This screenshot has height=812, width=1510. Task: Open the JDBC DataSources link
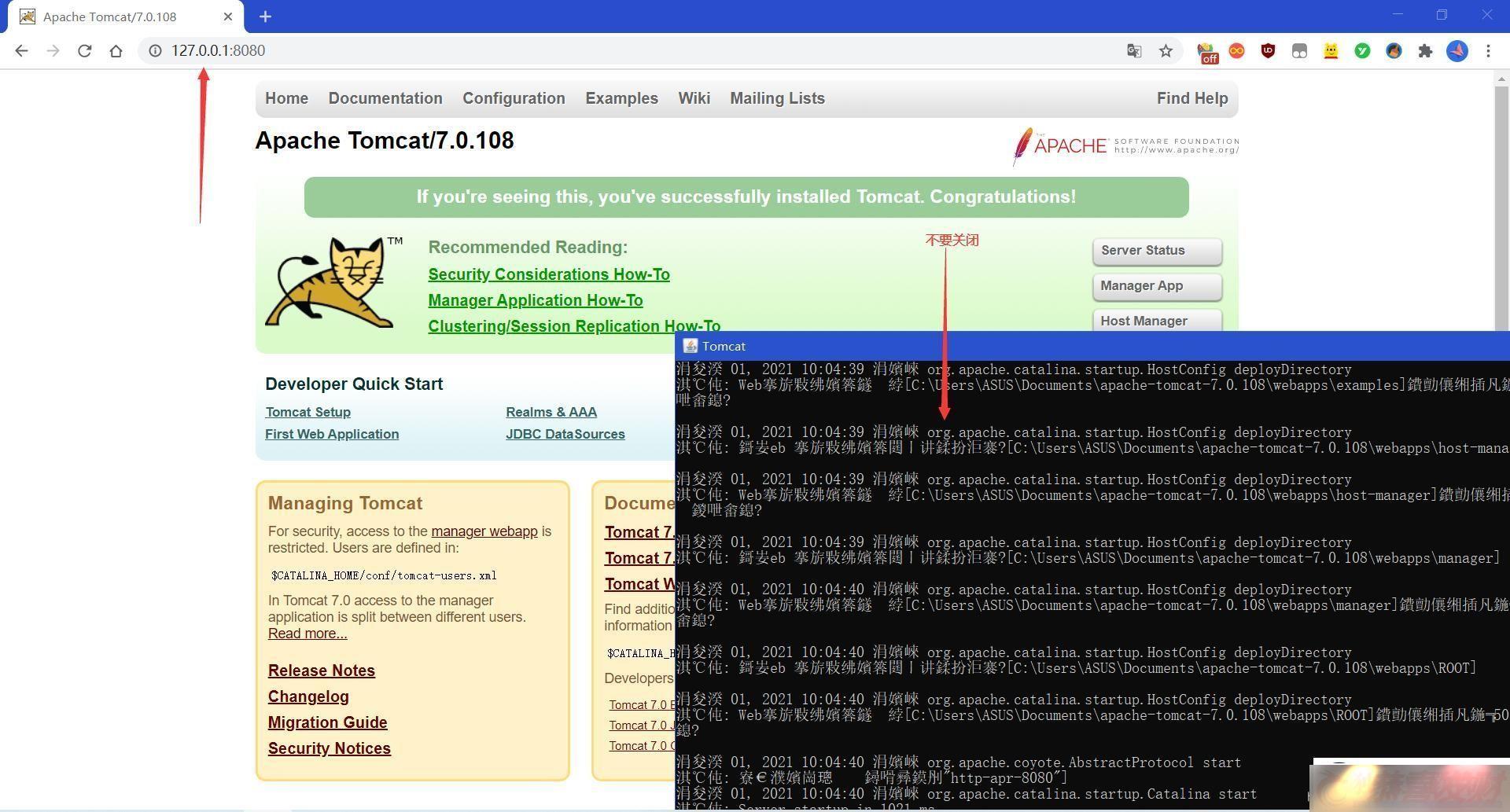click(565, 434)
